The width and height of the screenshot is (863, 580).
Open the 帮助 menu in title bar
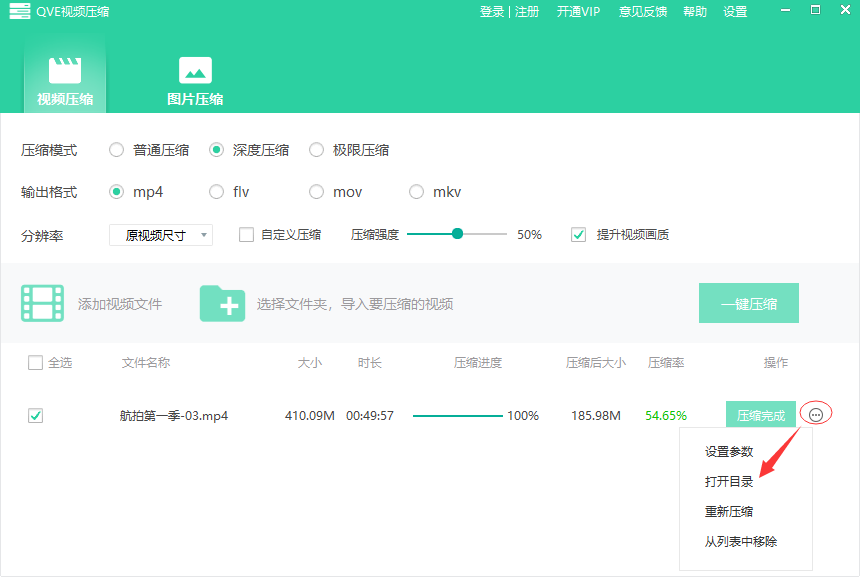(x=695, y=12)
